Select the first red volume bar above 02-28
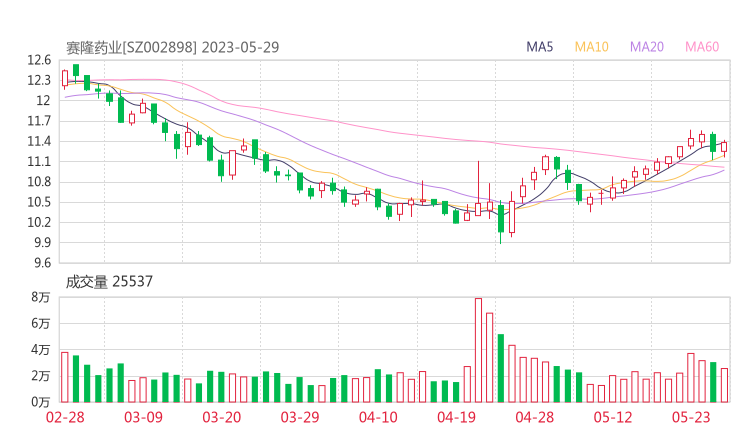Viewport: 740px width, 440px height. pos(65,377)
